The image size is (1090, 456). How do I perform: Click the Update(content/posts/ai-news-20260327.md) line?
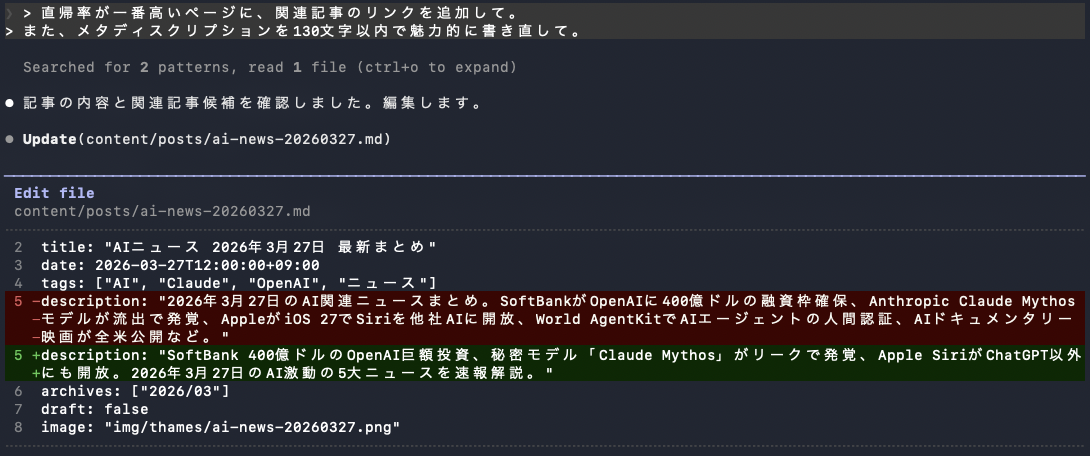click(206, 140)
